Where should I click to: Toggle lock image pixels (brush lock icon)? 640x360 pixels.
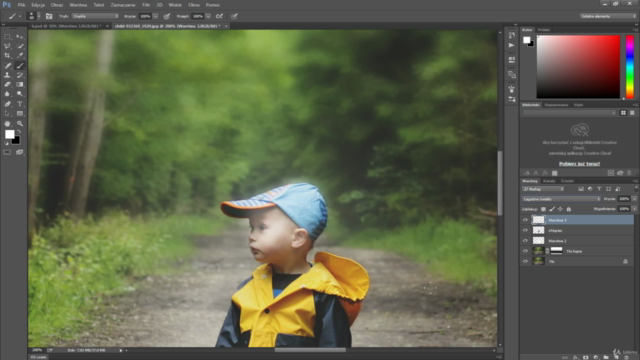tap(552, 209)
